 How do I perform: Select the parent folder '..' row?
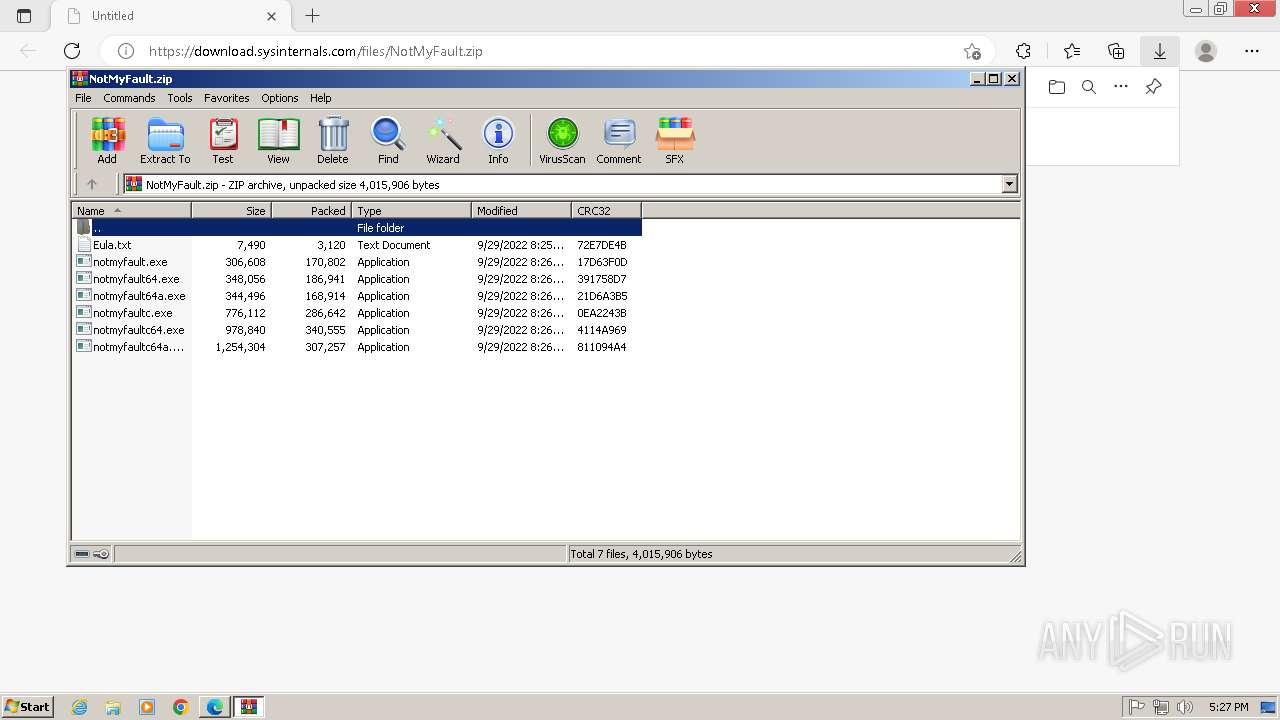tap(357, 228)
